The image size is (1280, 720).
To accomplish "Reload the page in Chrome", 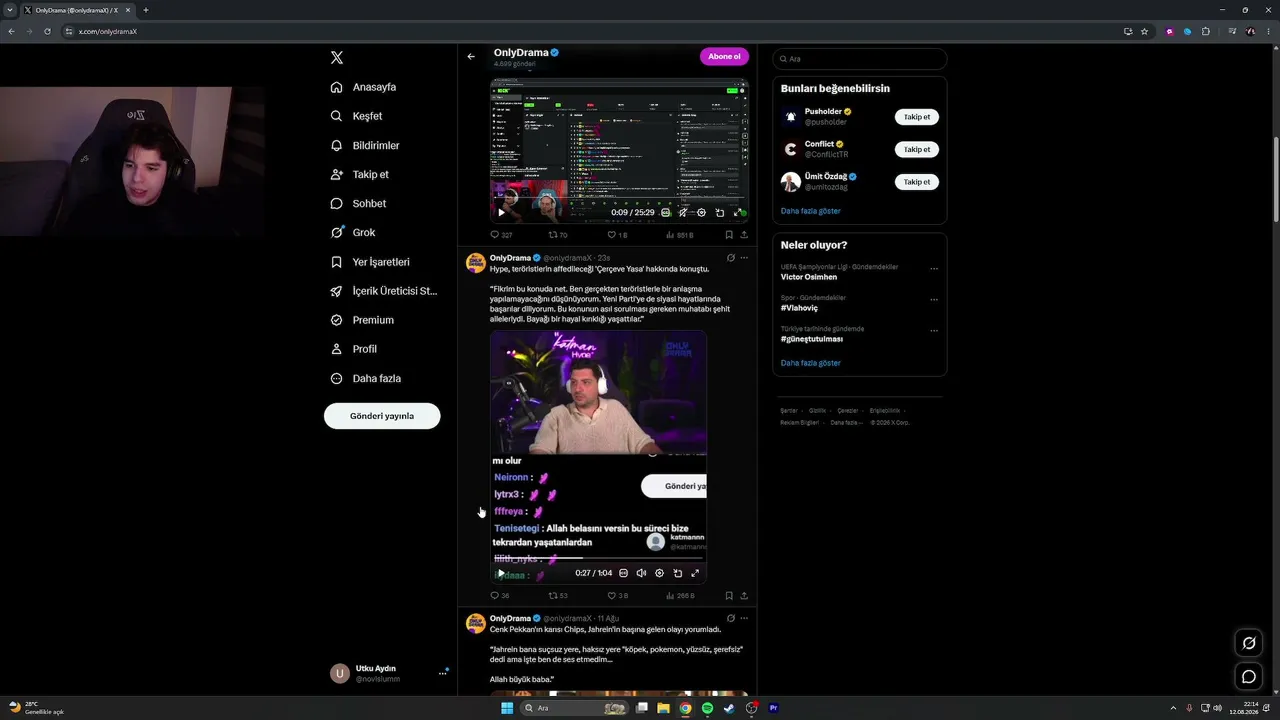I will [47, 31].
